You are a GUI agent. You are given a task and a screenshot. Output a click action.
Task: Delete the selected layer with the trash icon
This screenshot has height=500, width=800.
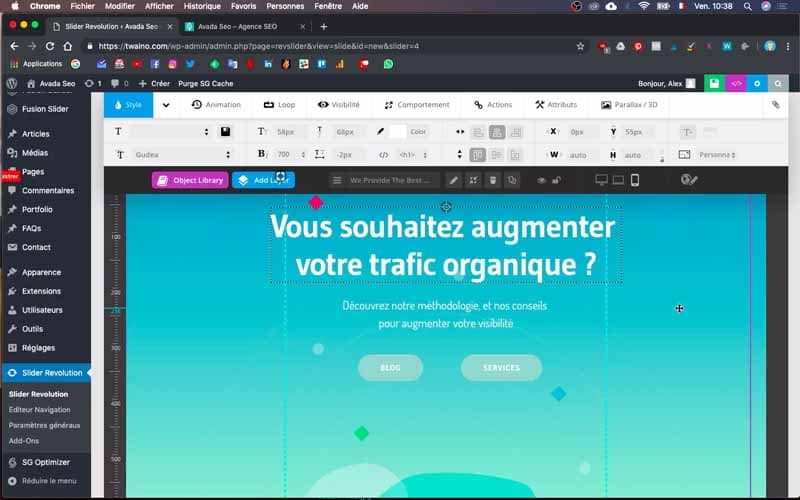tap(493, 180)
